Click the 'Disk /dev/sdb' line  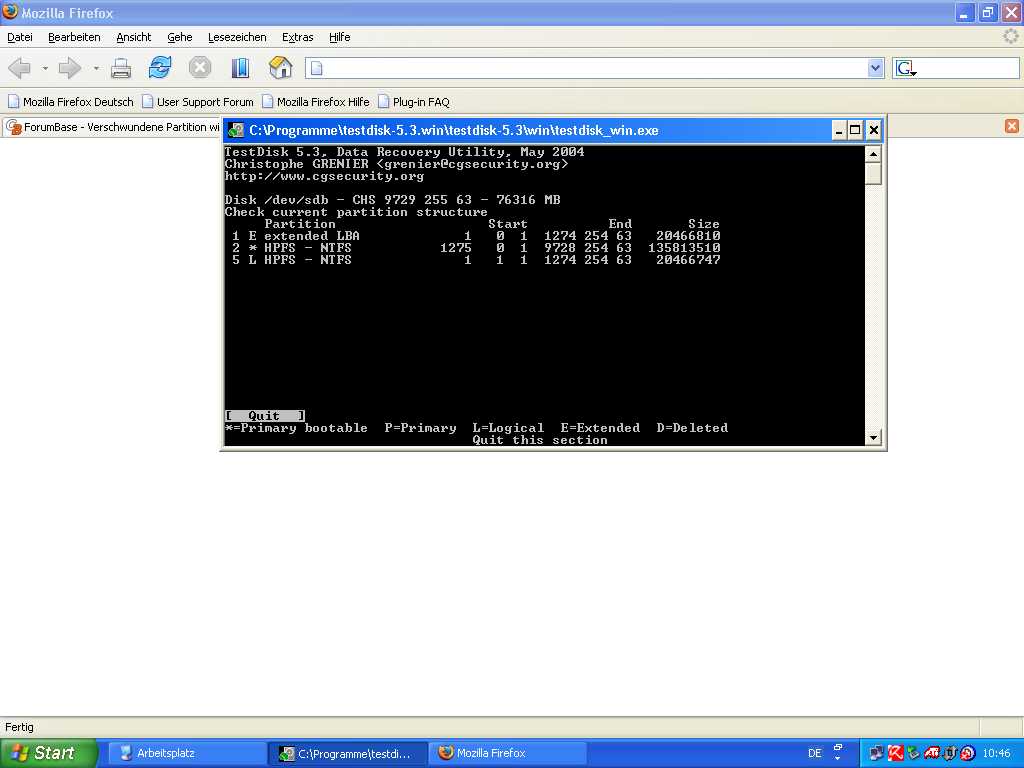click(392, 200)
